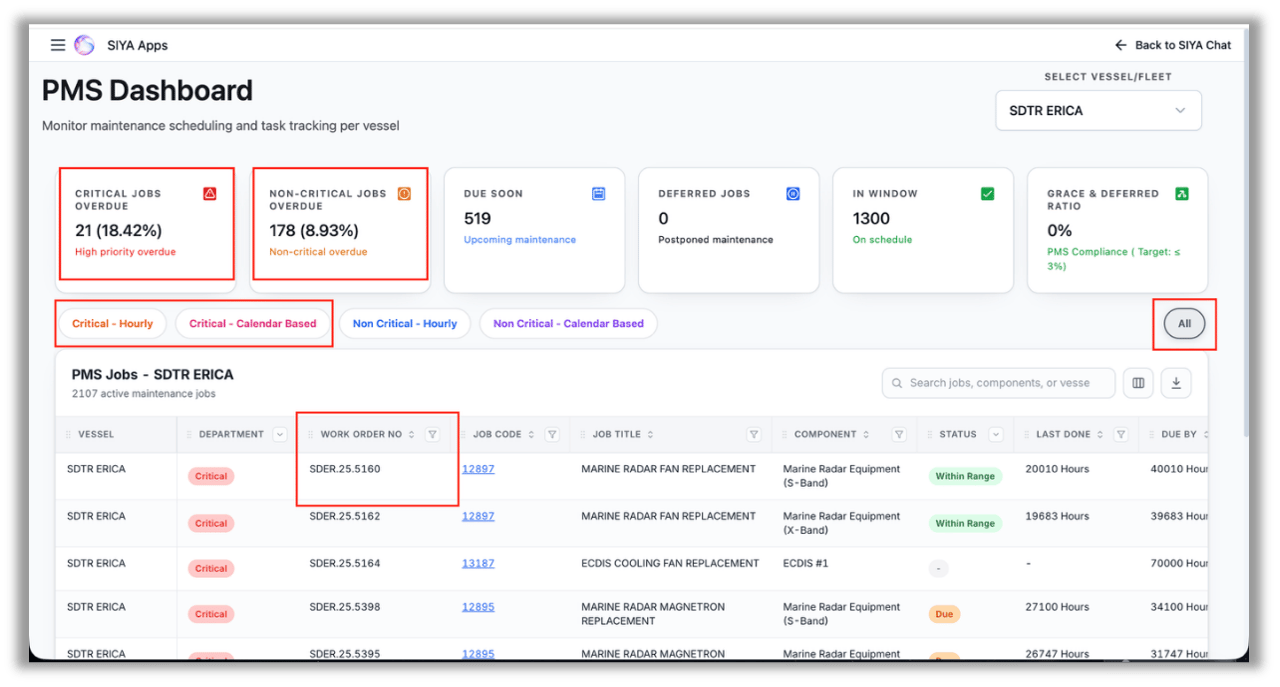Click the Job Code filter icon
This screenshot has width=1280, height=687.
click(553, 434)
